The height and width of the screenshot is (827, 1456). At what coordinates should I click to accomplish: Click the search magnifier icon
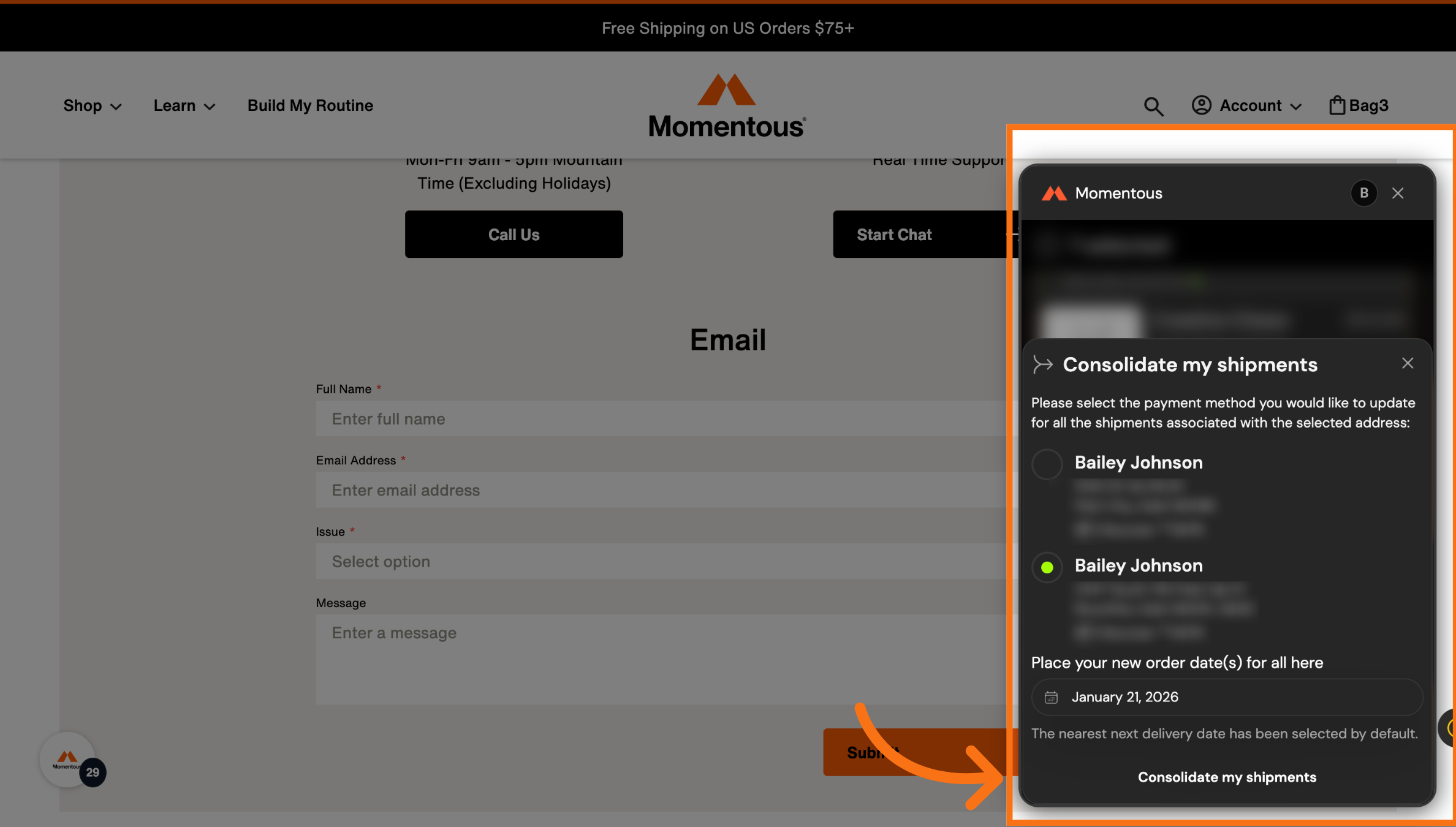point(1153,106)
